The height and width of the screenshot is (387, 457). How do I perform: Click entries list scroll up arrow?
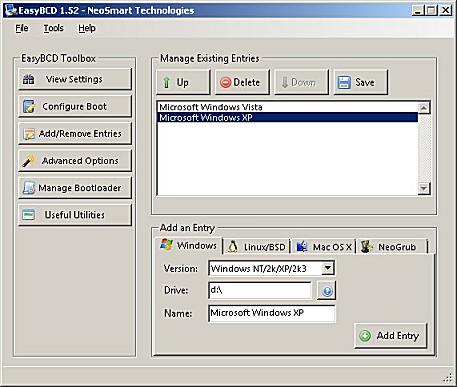click(424, 108)
